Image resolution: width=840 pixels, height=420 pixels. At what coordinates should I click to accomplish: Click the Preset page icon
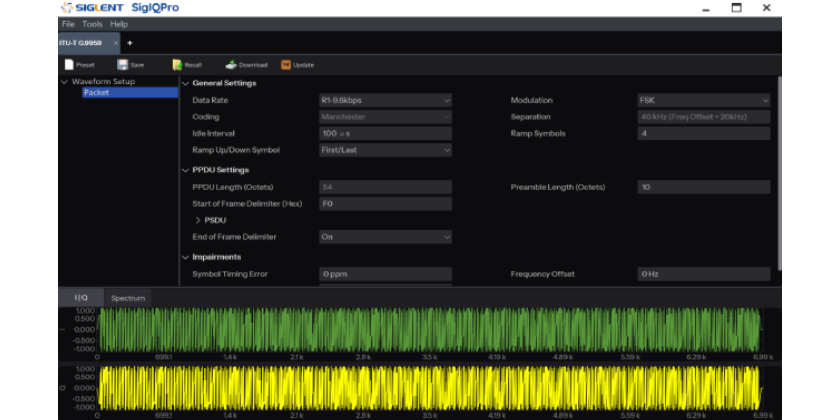[69, 65]
